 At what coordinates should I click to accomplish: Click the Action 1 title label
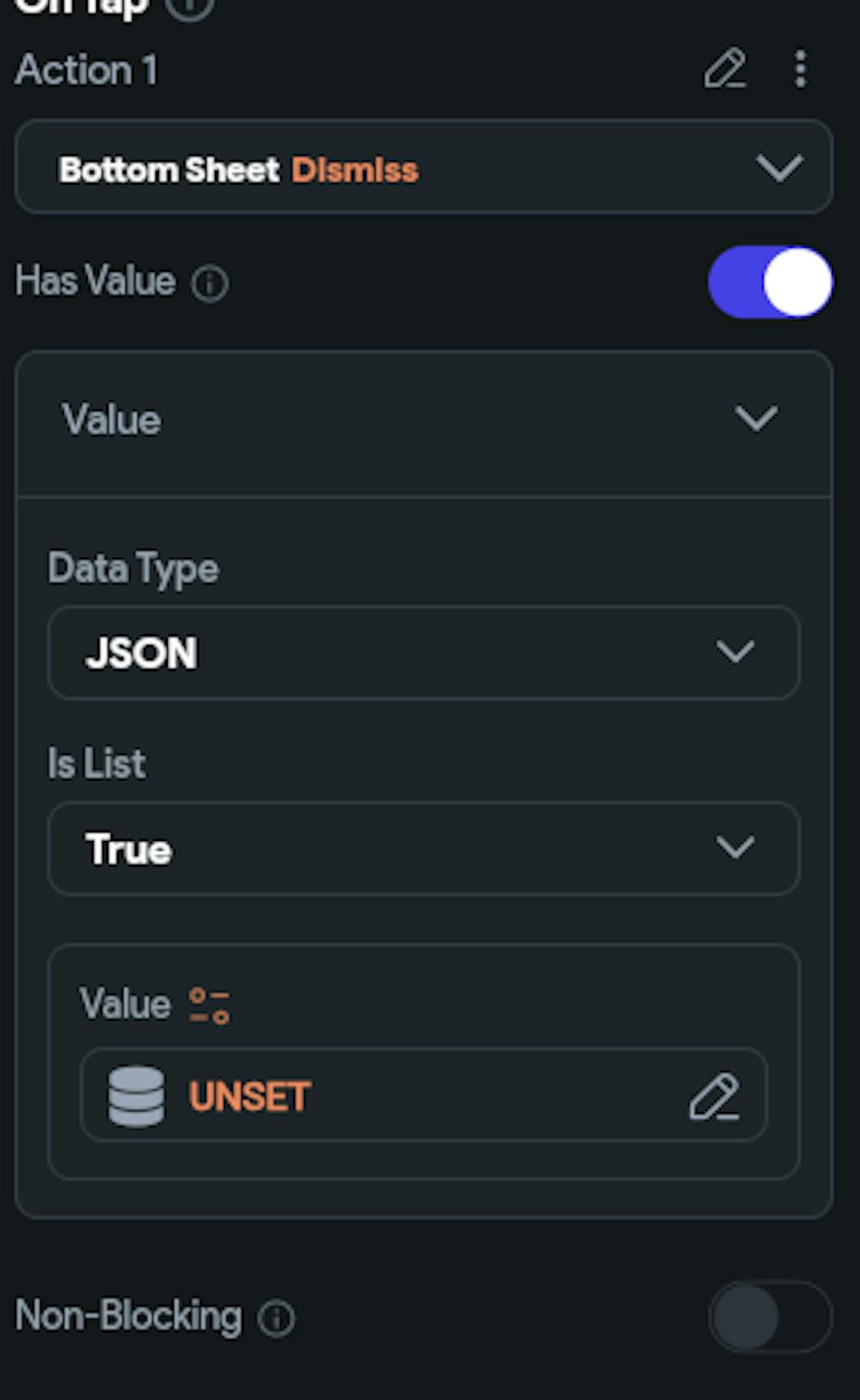pyautogui.click(x=87, y=70)
